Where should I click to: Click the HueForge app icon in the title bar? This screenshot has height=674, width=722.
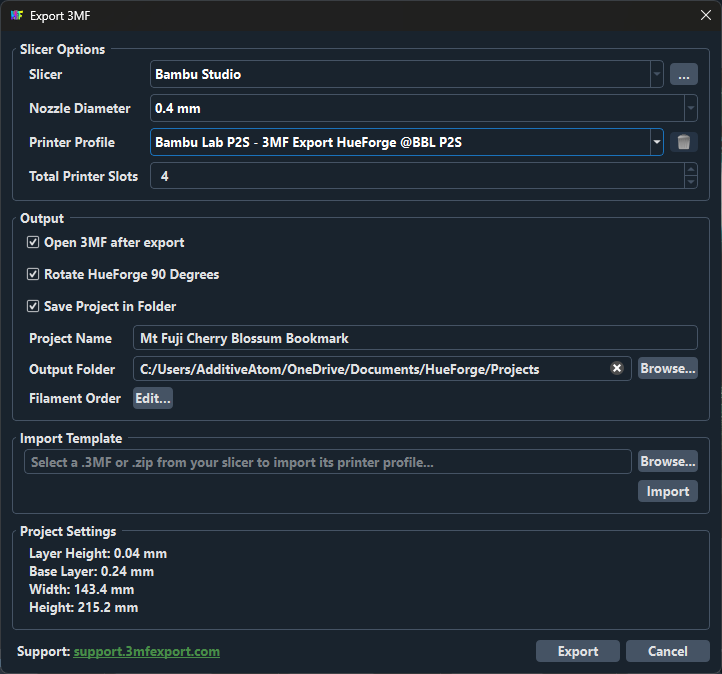[17, 16]
